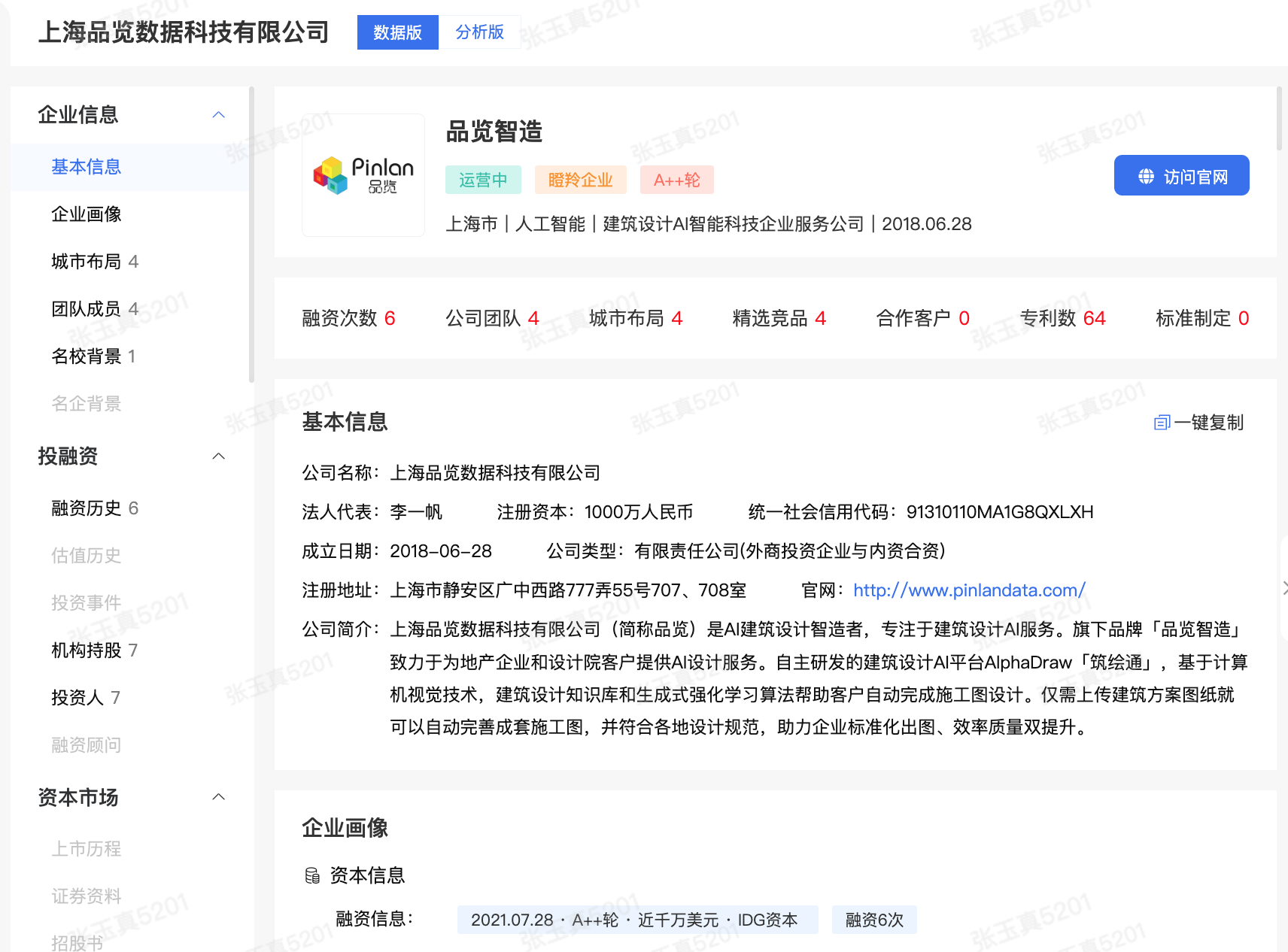This screenshot has width=1288, height=952.
Task: Open 名校背景 sidebar item
Action: tap(93, 356)
